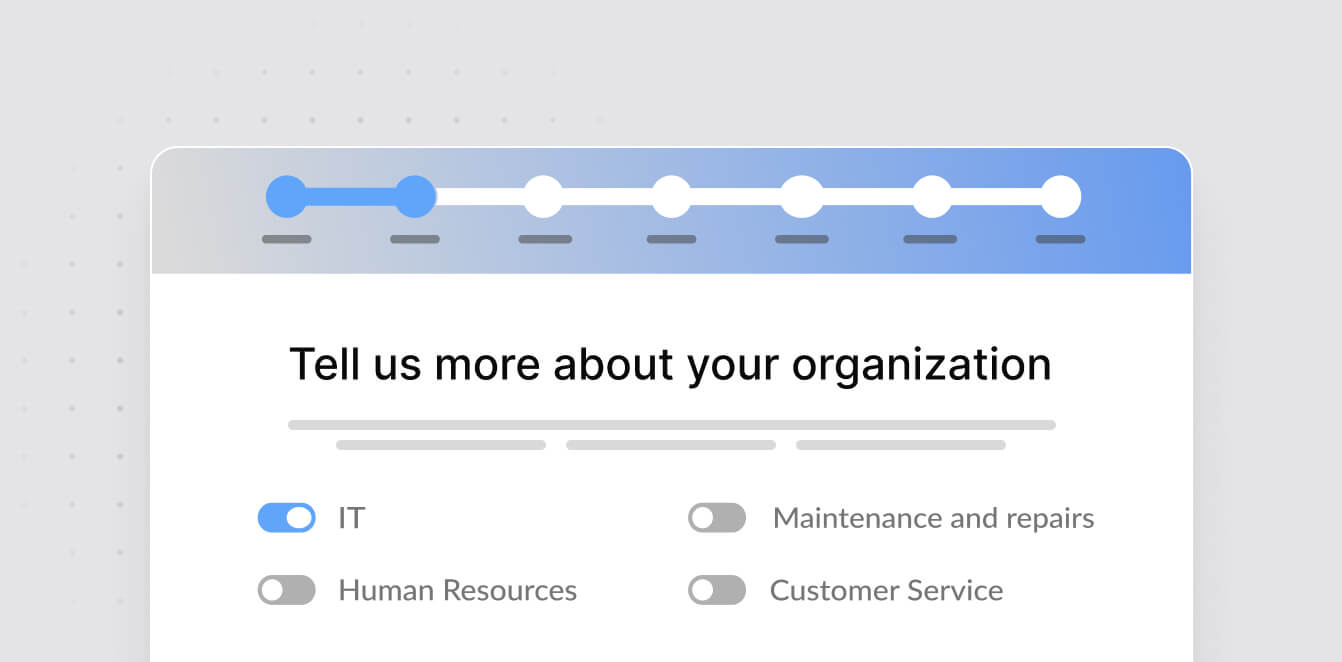
Task: Jump to the last step circle
Action: coord(1061,197)
